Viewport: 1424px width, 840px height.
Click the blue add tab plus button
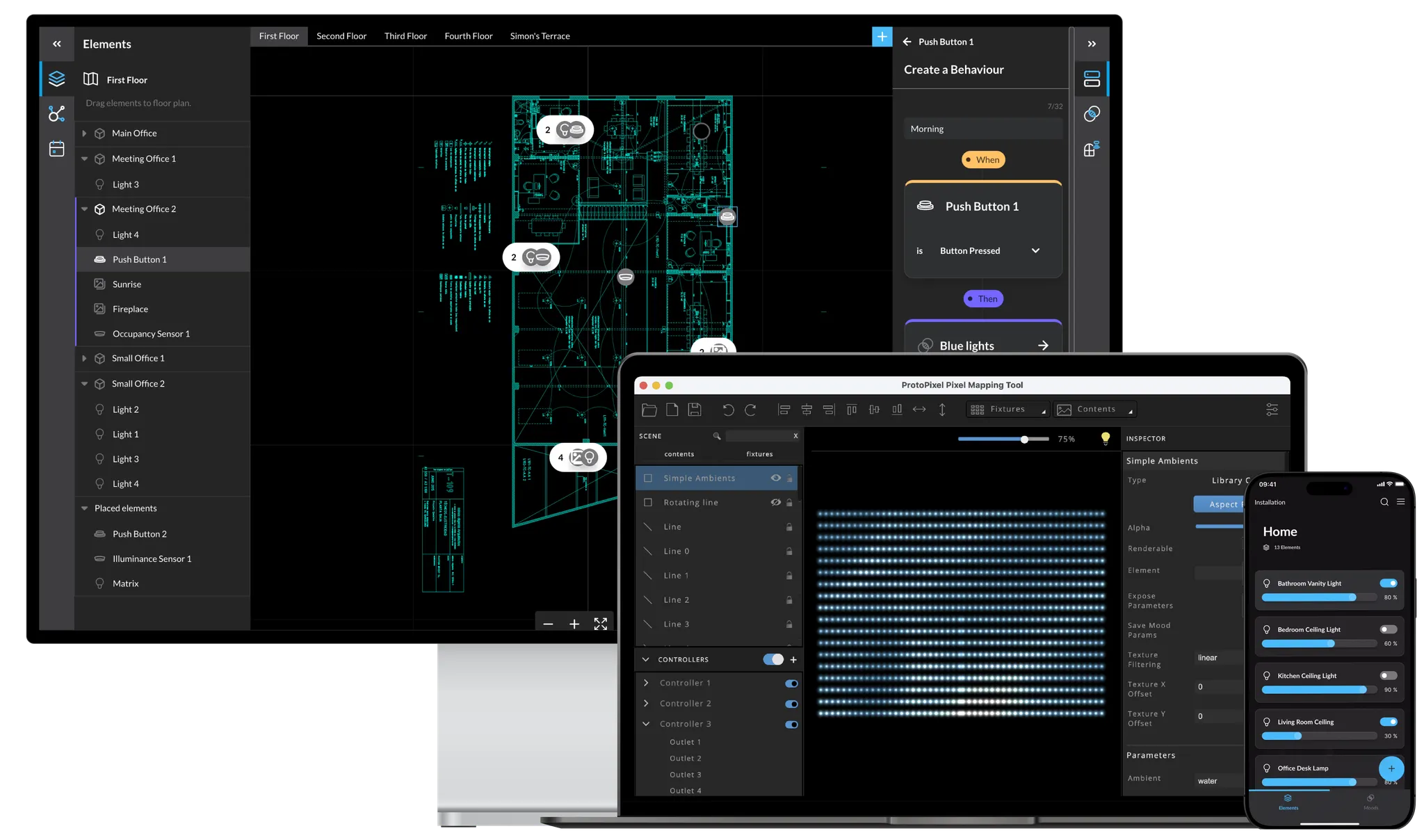tap(882, 36)
